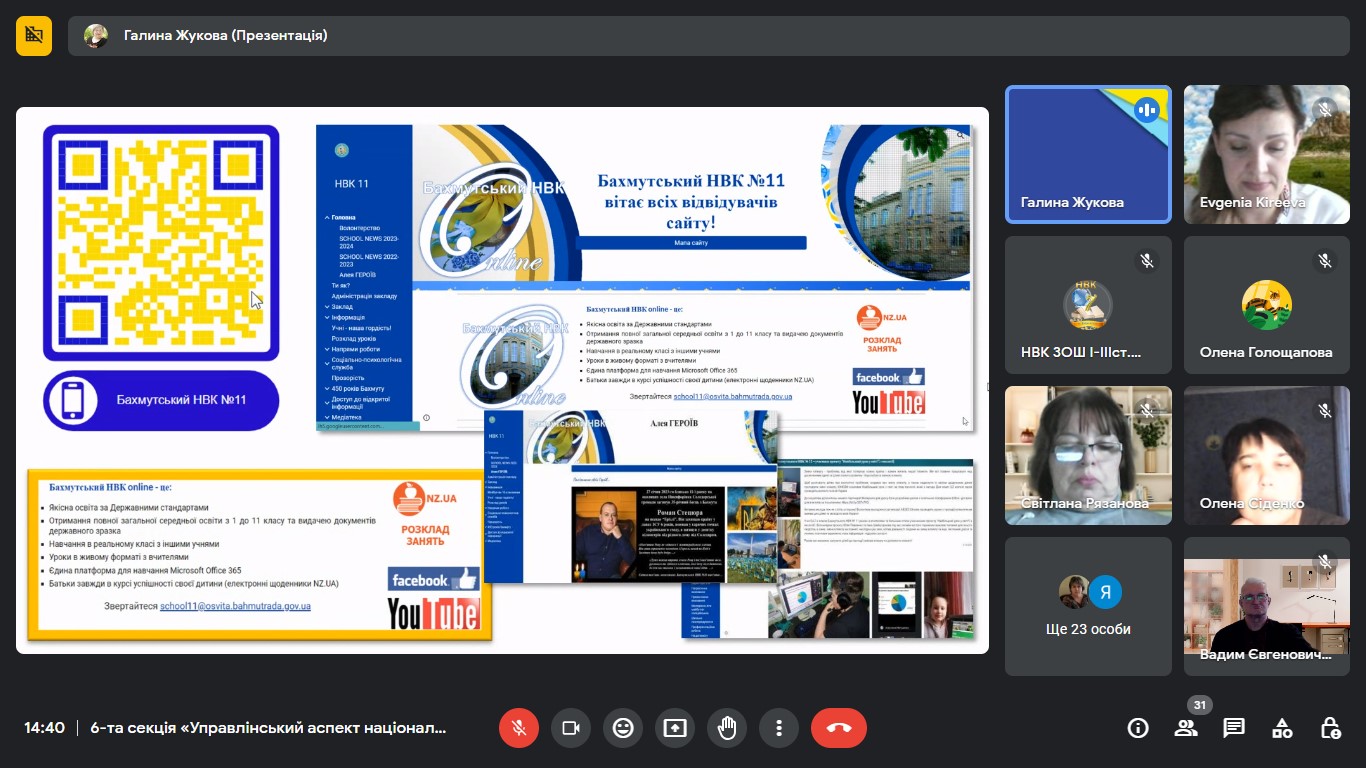Image resolution: width=1366 pixels, height=768 pixels.
Task: Open Учні - наша гордість! sidebar item
Action: 361,328
